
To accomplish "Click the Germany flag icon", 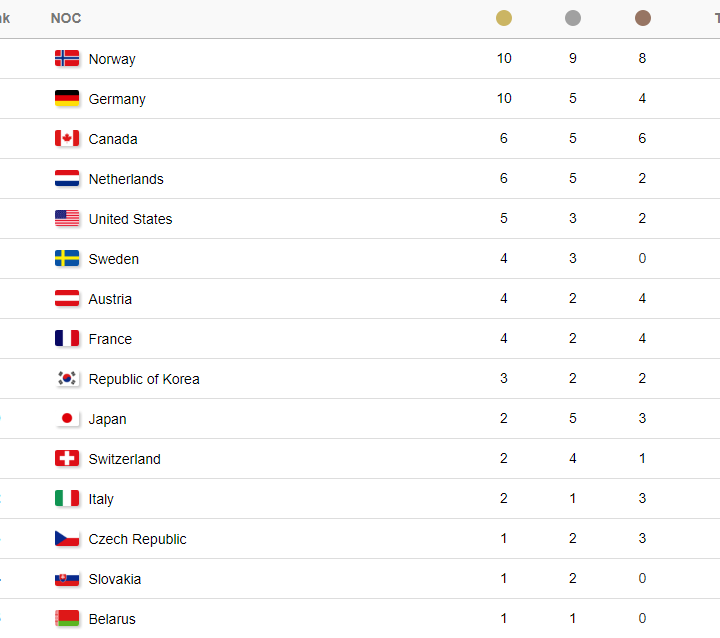I will point(67,98).
